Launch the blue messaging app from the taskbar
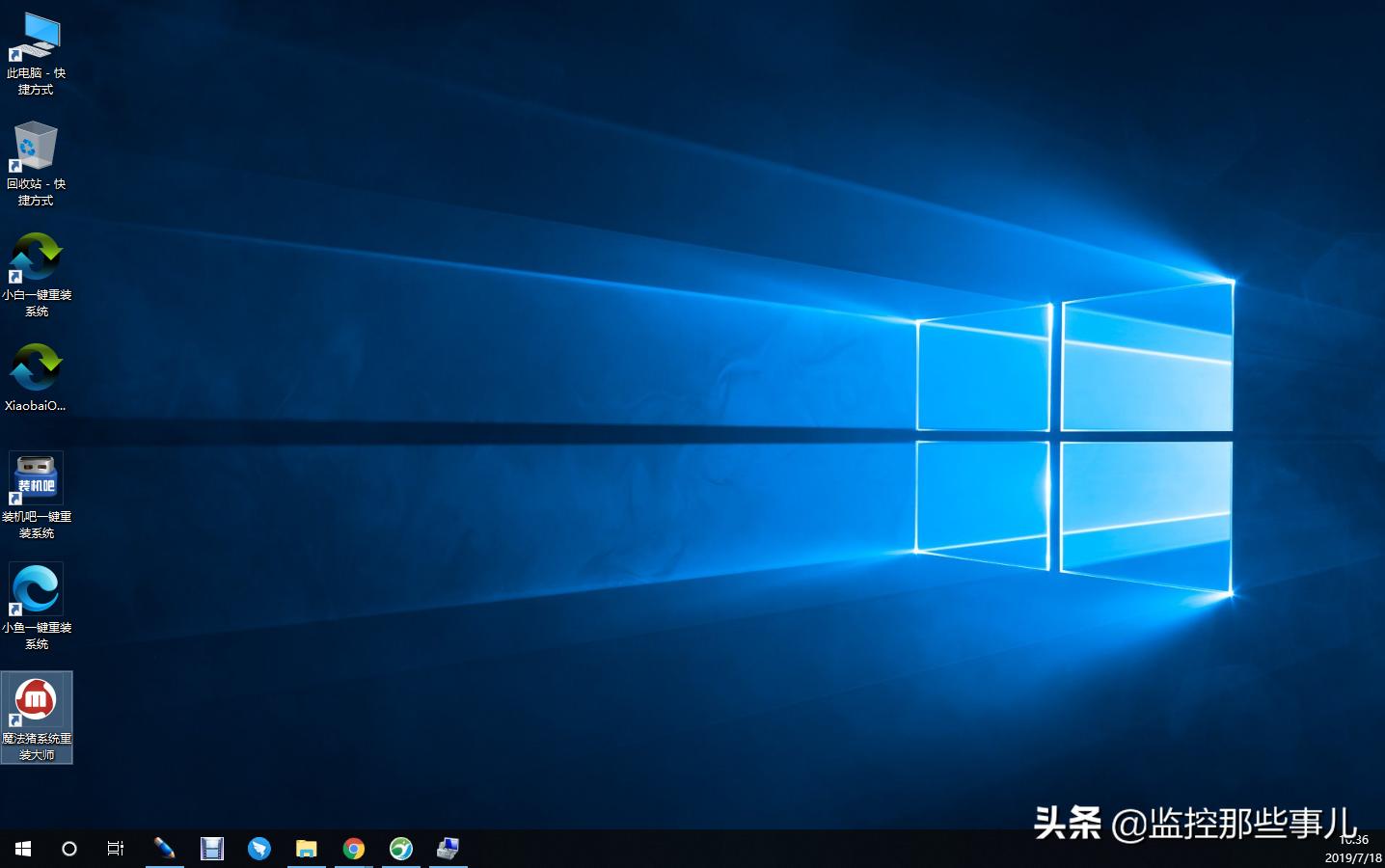The image size is (1385, 868). (259, 849)
